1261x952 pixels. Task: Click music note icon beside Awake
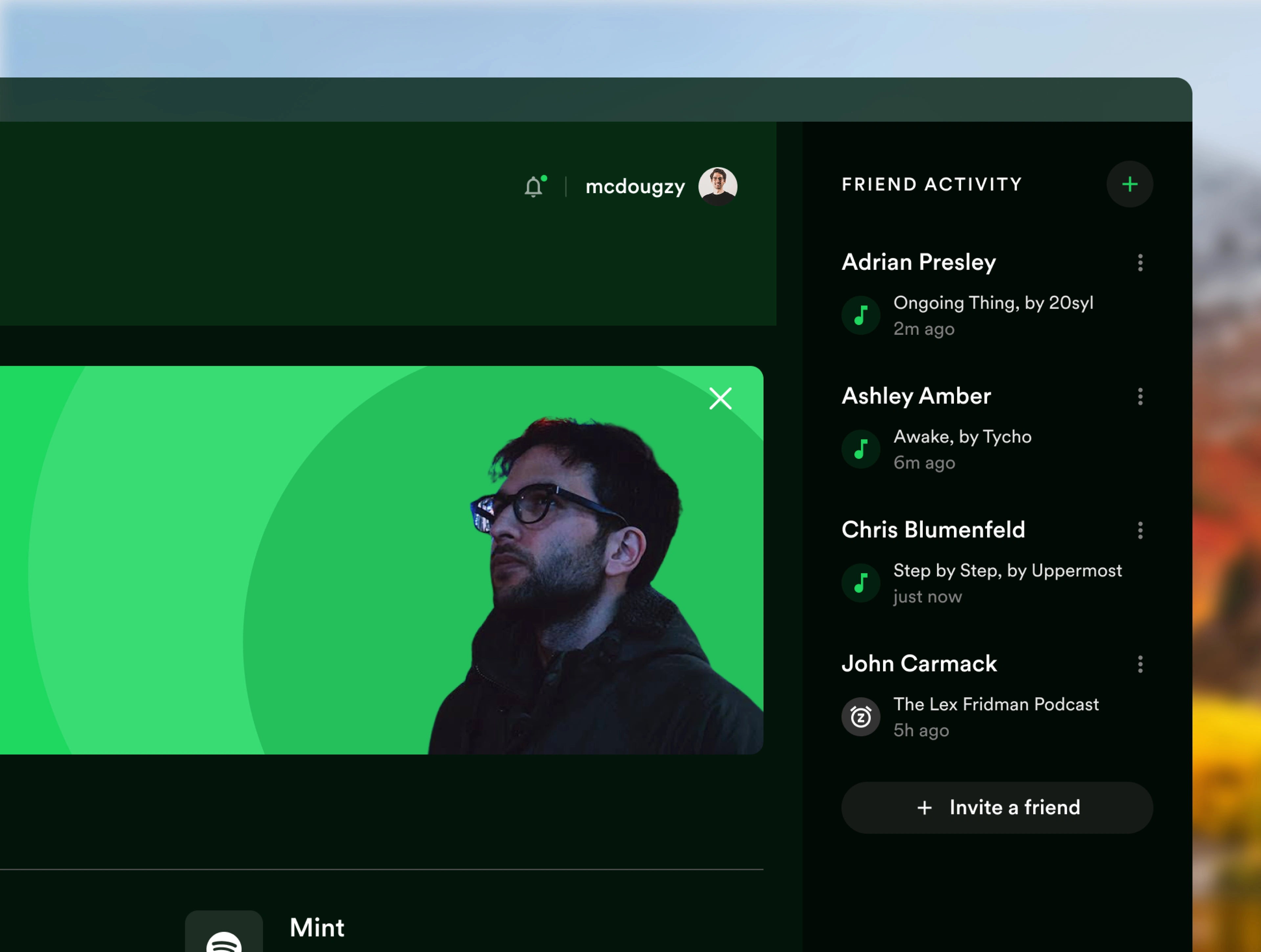coord(861,449)
